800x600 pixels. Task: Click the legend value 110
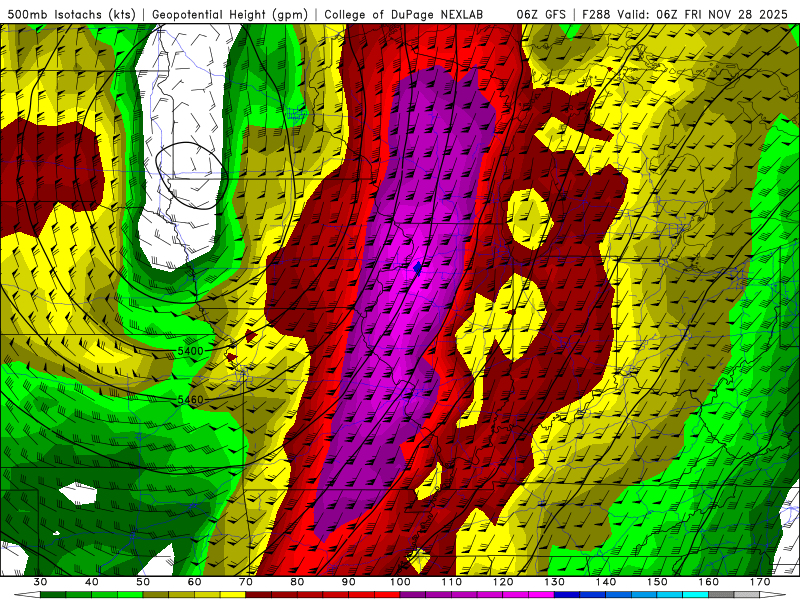pos(452,582)
